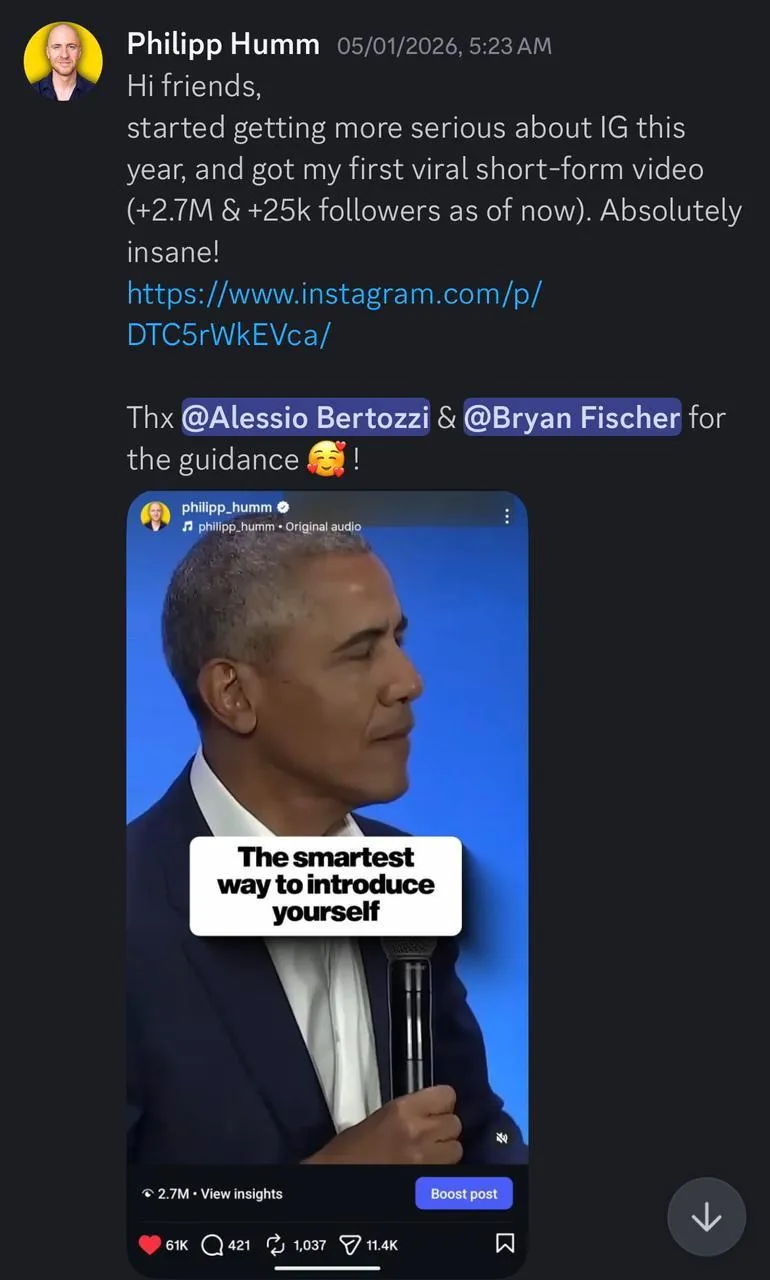770x1280 pixels.
Task: Tap the @Alessio Bertozzi mention
Action: tap(305, 416)
